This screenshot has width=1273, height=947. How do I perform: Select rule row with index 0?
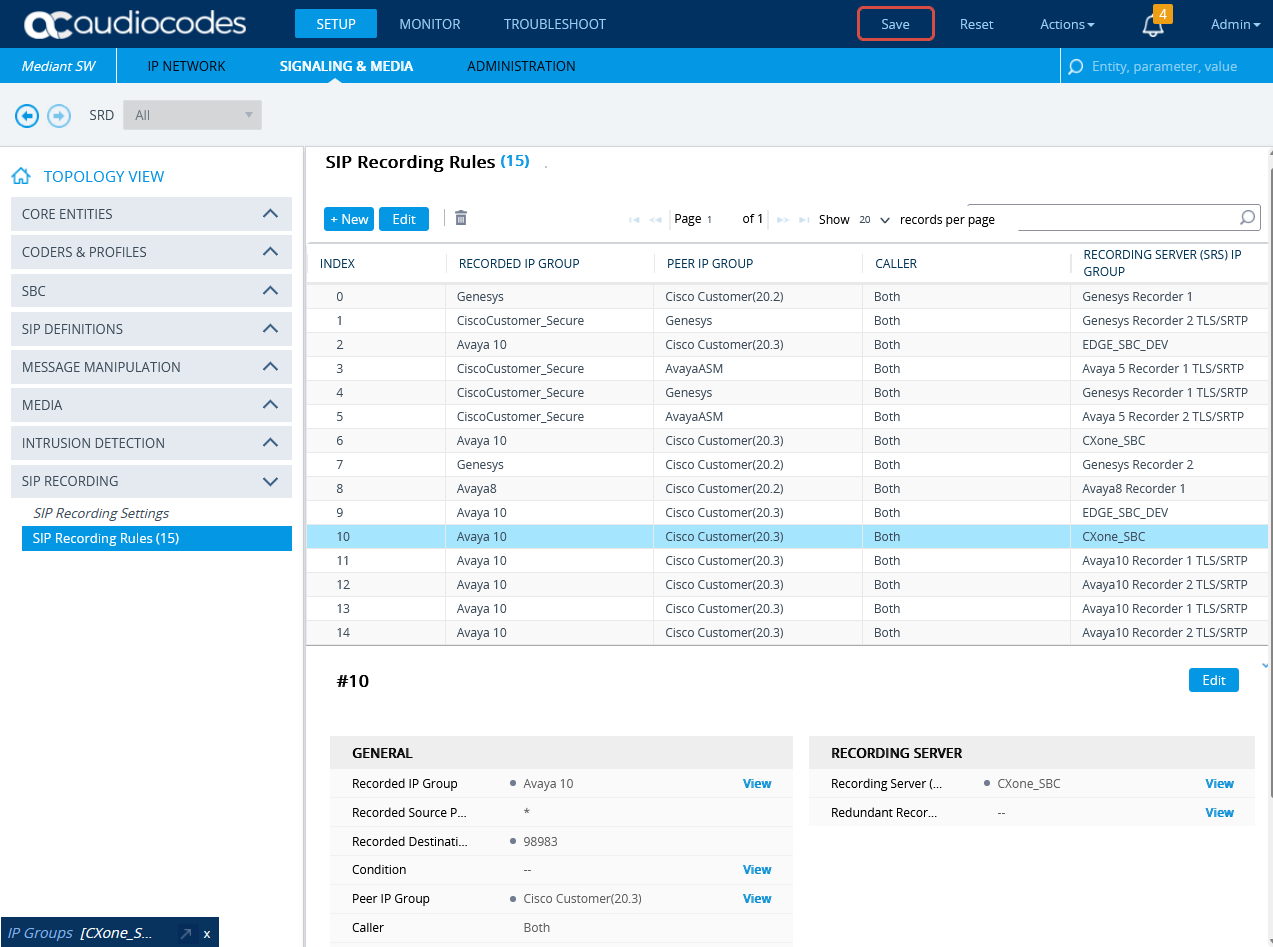tap(787, 297)
